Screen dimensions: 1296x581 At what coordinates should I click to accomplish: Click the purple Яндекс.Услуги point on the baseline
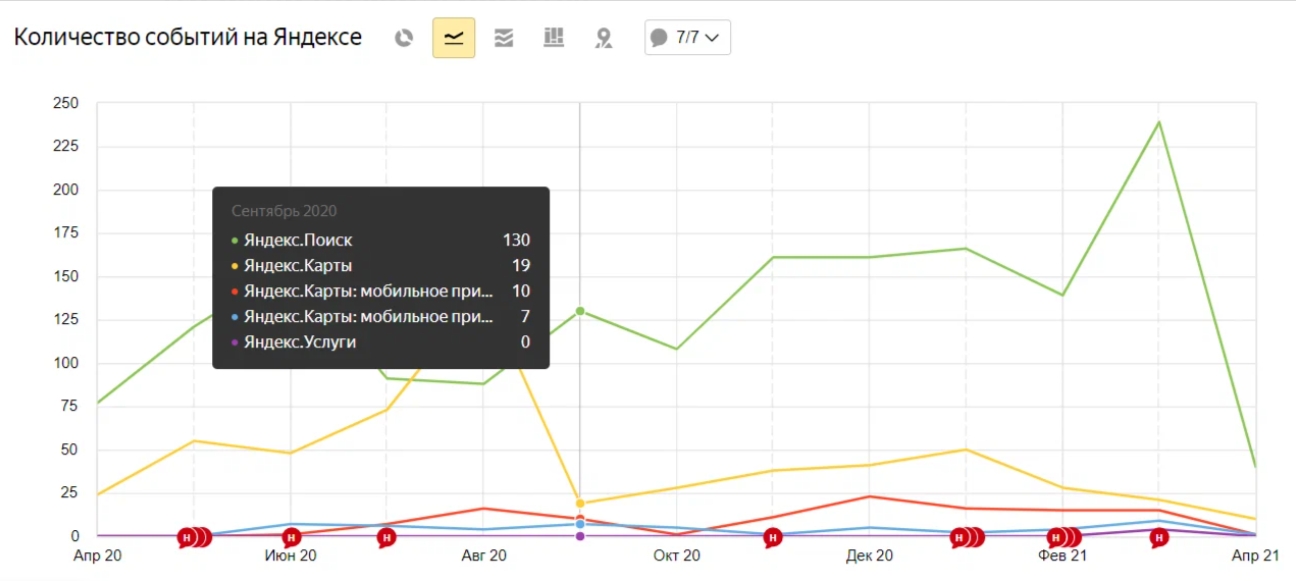click(580, 536)
